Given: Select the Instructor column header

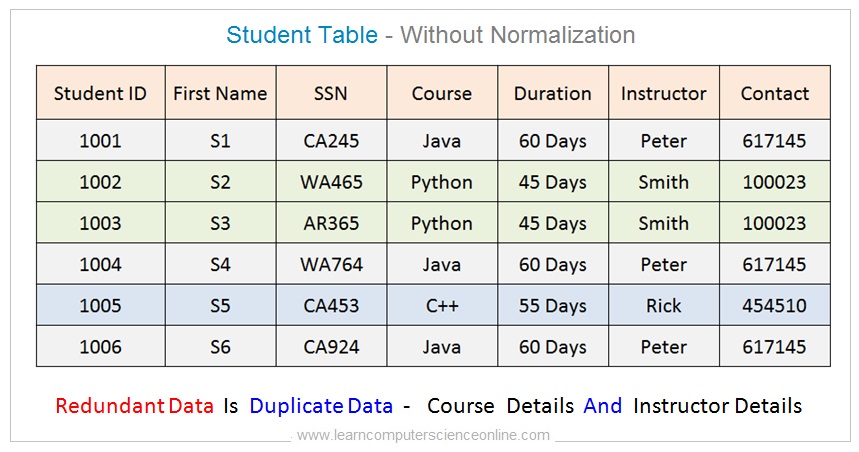Looking at the screenshot, I should pyautogui.click(x=663, y=93).
